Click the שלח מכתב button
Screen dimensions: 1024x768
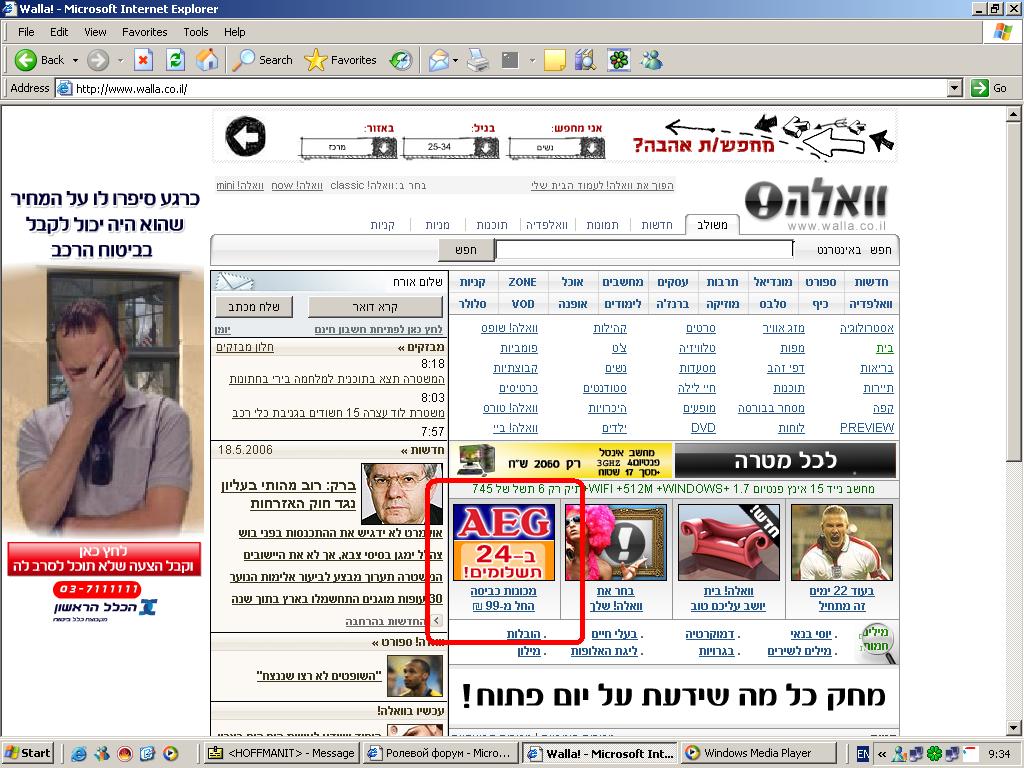pyautogui.click(x=253, y=306)
